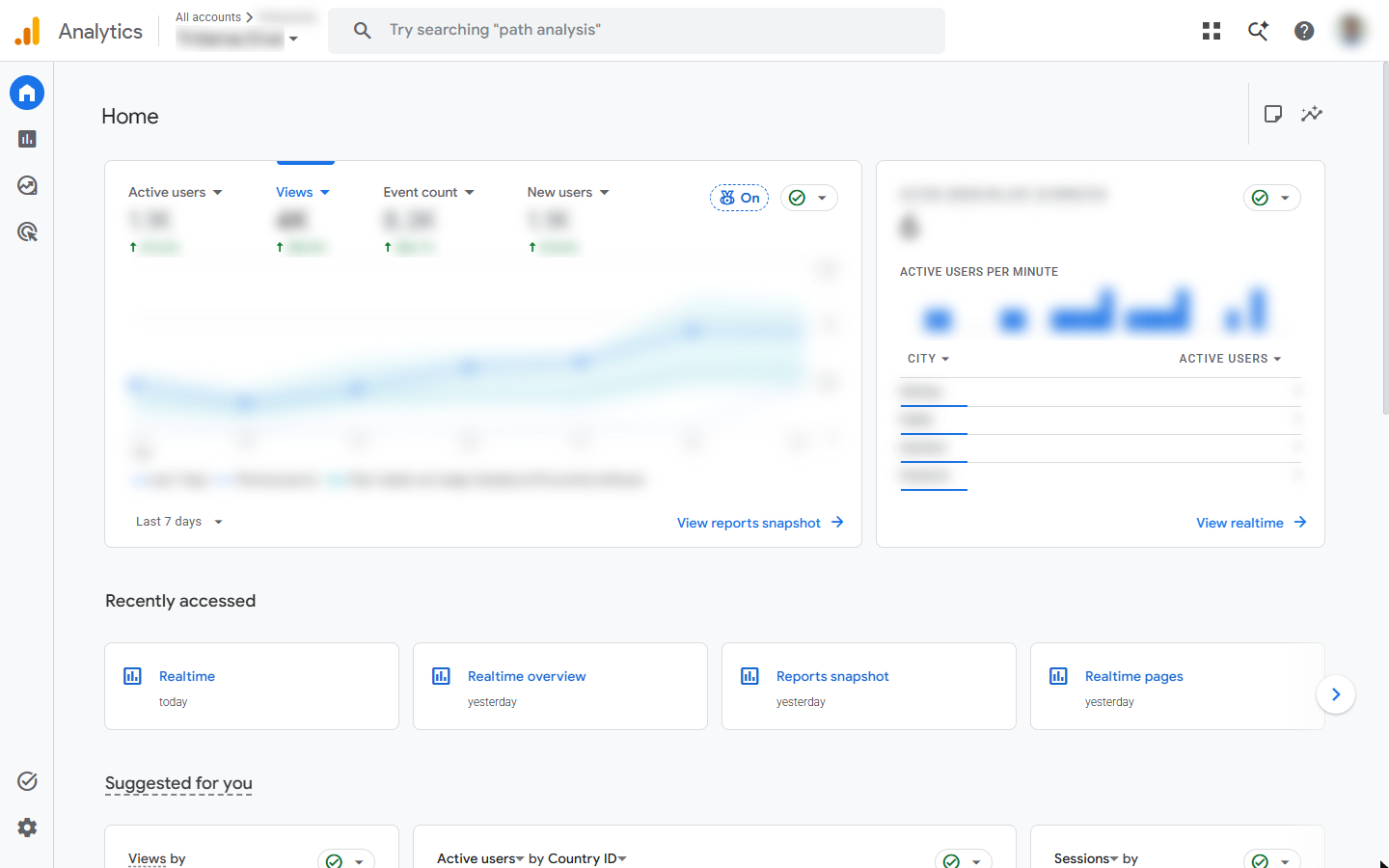Click the Recently accessed heading
This screenshot has width=1389, height=868.
point(180,601)
